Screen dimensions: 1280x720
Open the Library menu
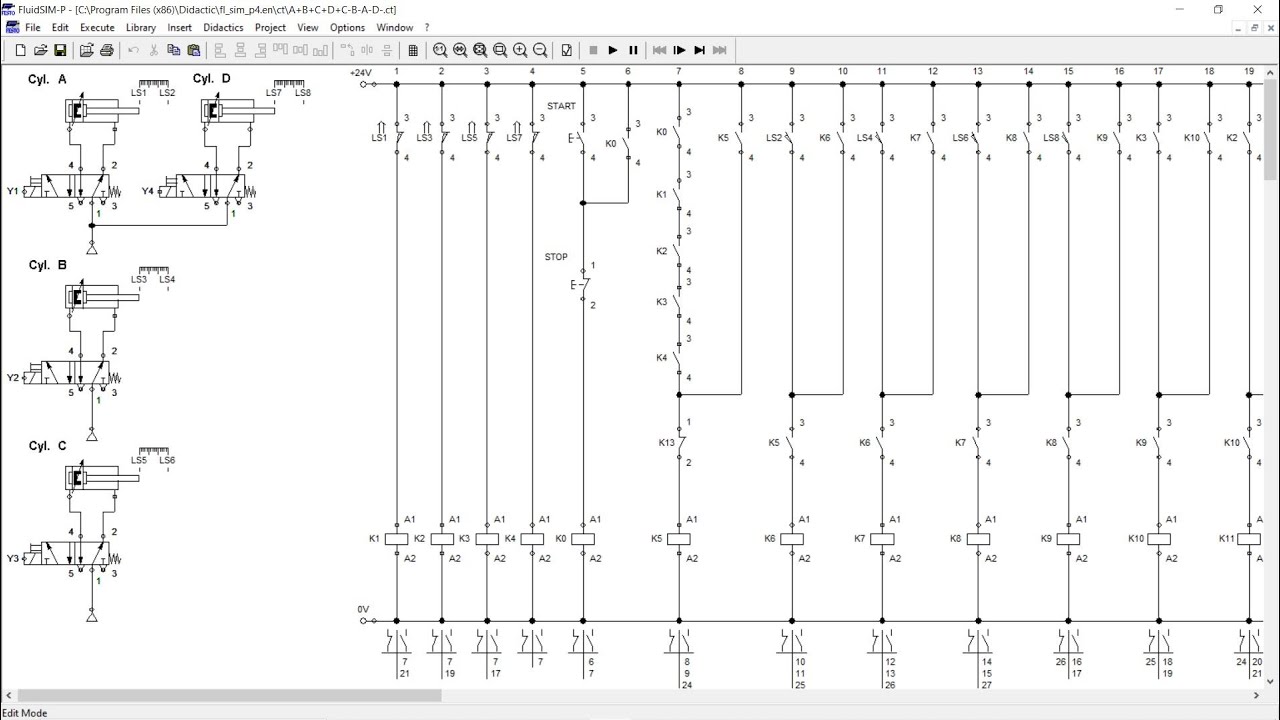(141, 28)
